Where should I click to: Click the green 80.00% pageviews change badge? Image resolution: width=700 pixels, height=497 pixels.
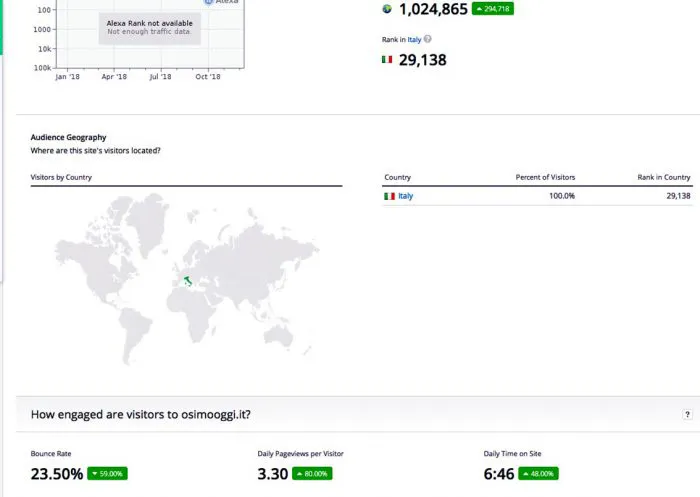point(312,473)
